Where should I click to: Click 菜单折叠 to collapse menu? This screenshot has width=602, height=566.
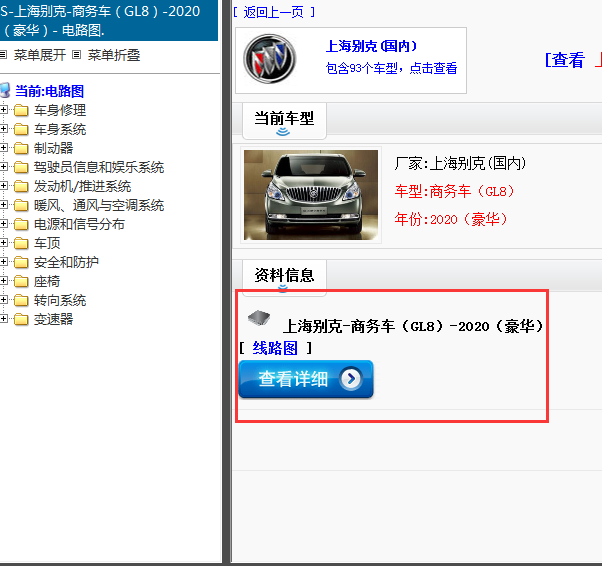click(114, 55)
